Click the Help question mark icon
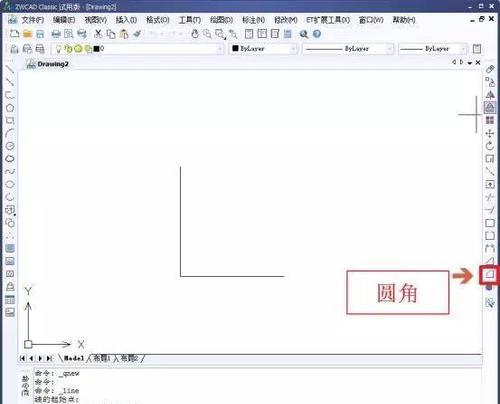The height and width of the screenshot is (404, 500). [317, 34]
